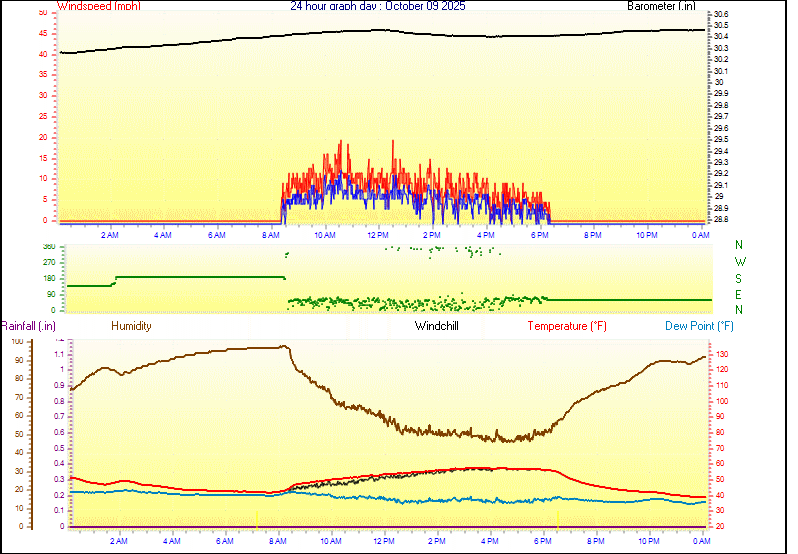Select the brown Humidity legend label
Viewport: 798px width, 554px height.
click(131, 326)
